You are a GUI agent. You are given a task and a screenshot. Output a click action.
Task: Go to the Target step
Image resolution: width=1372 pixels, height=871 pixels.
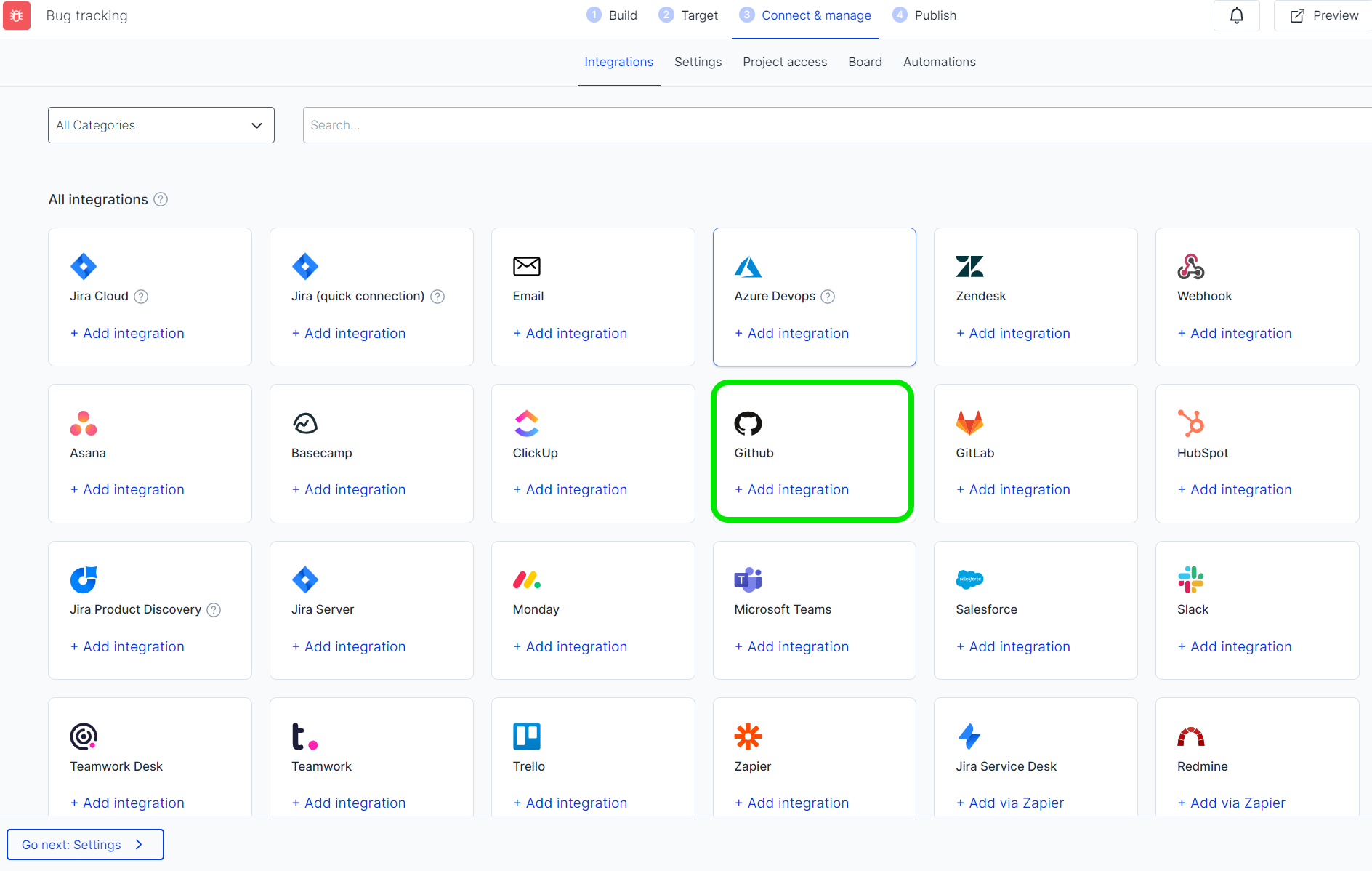click(688, 15)
